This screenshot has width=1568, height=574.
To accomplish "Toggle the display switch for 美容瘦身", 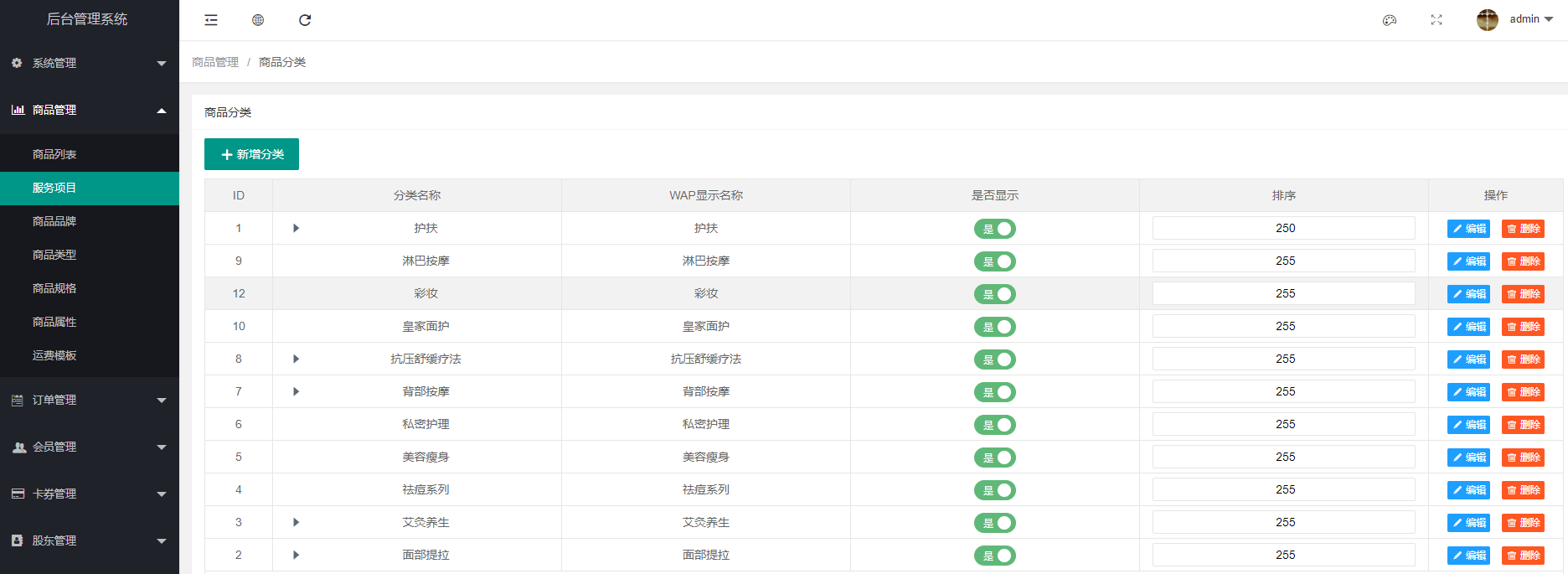I will pos(995,458).
